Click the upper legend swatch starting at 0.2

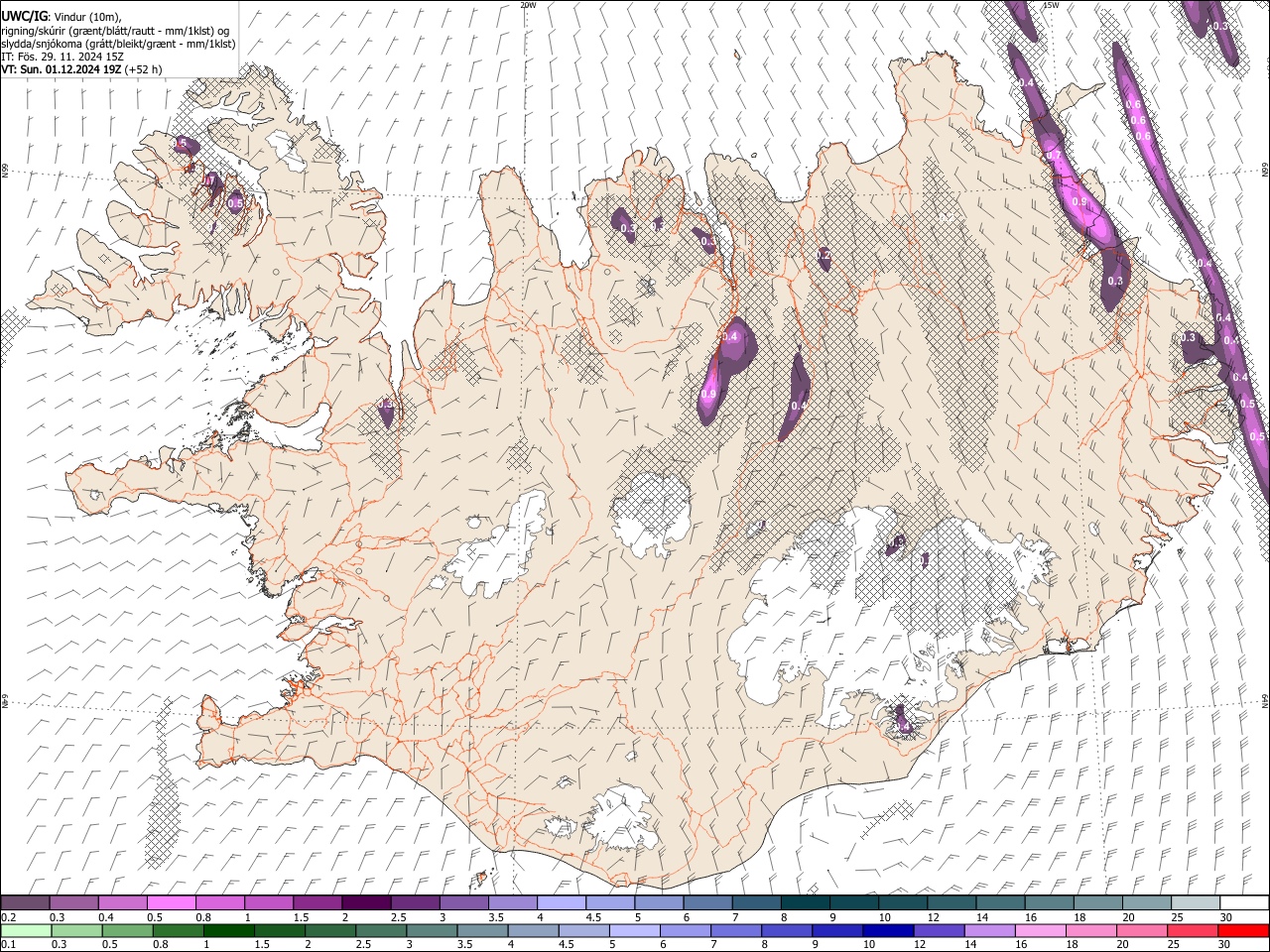coord(26,902)
